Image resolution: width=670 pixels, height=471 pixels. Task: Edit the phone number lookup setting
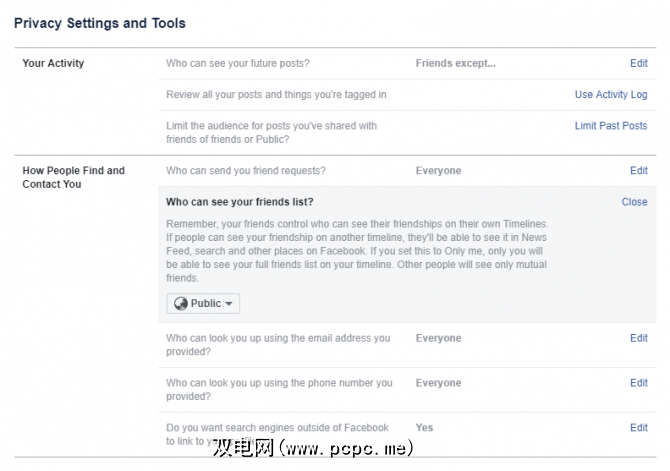click(638, 383)
